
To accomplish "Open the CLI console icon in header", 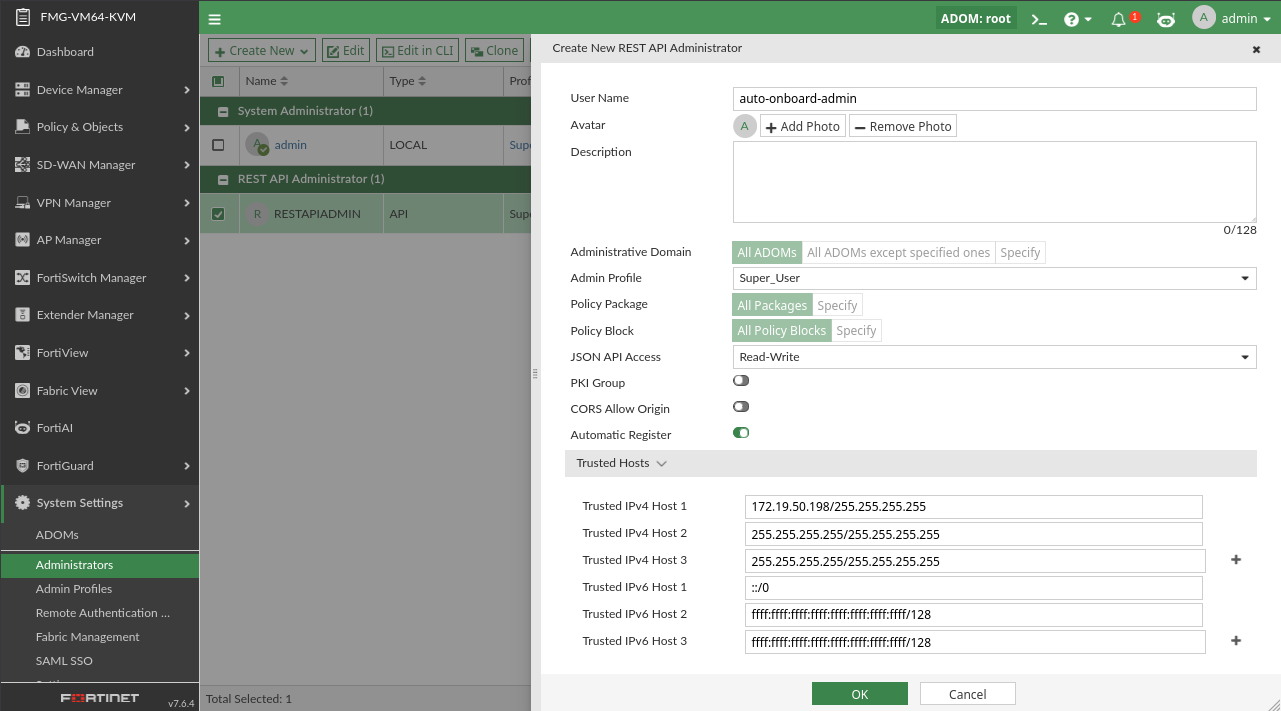I will click(x=1039, y=19).
